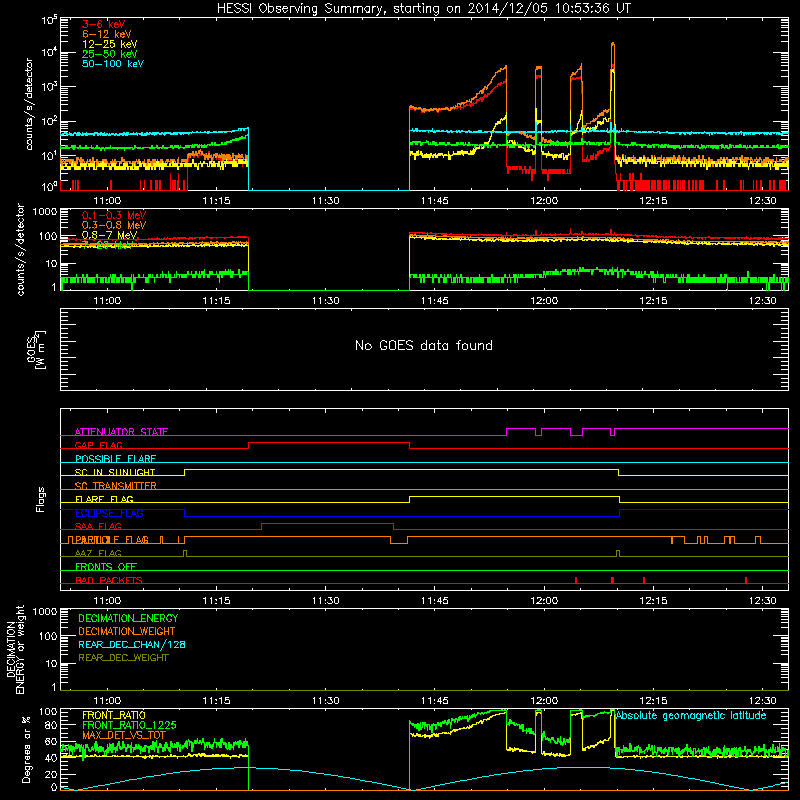Screen dimensions: 800x800
Task: Select the FRONTS_OFF flag label
Action: coord(106,567)
